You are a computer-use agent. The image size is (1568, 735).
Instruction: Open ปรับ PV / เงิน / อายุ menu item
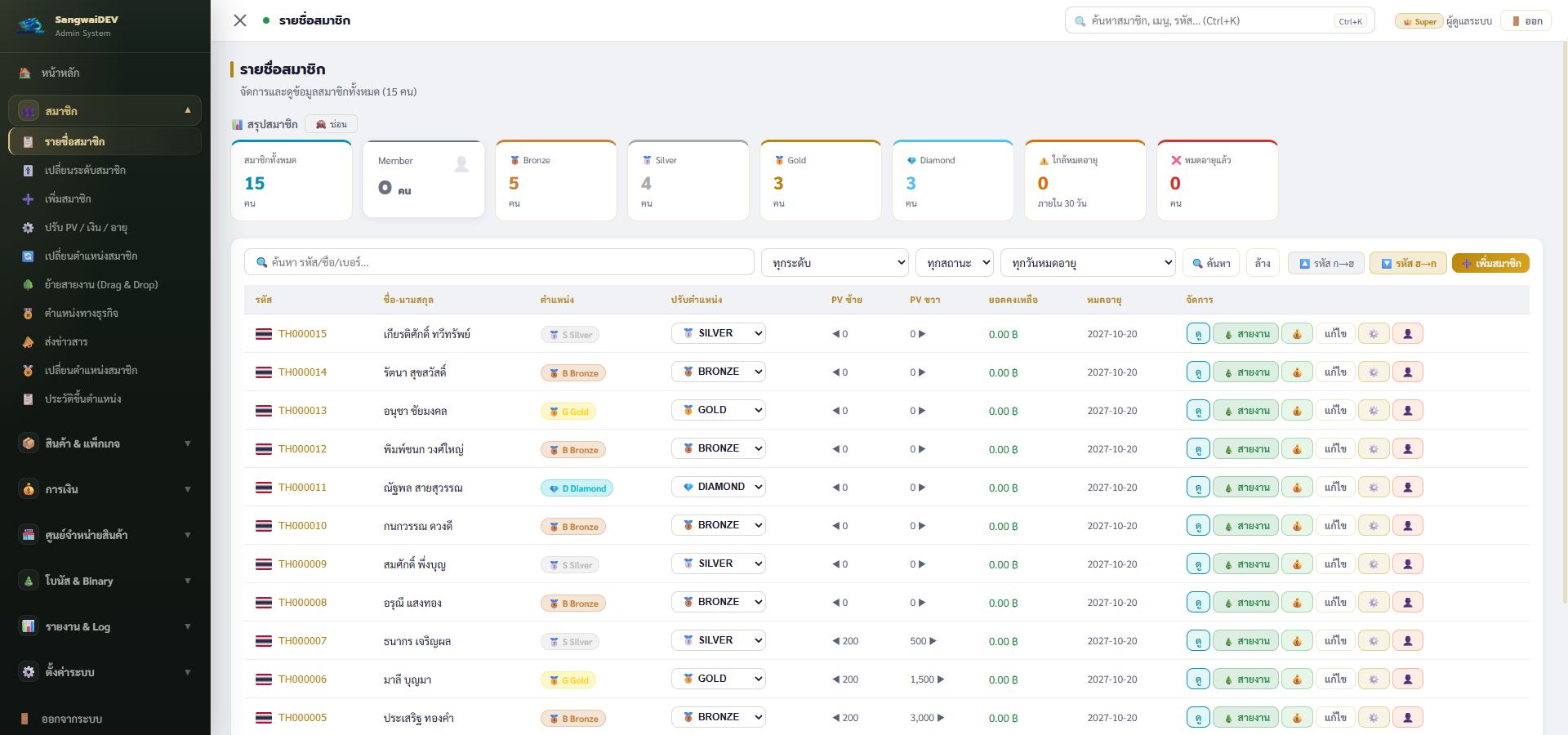(105, 227)
